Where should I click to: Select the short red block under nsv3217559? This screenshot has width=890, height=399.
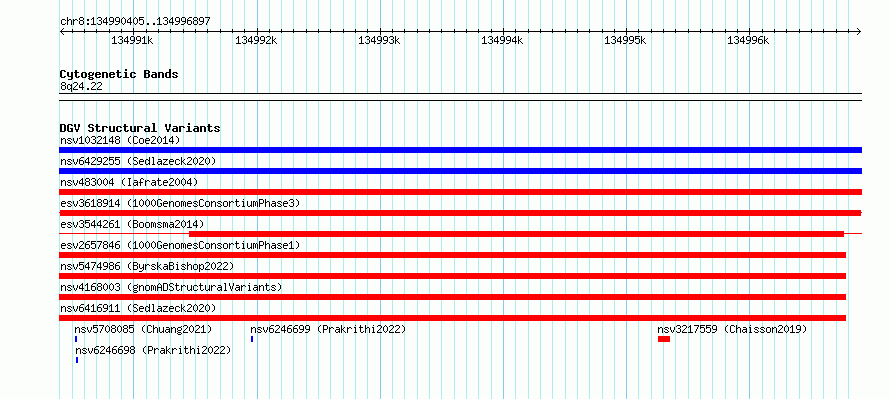(x=664, y=339)
